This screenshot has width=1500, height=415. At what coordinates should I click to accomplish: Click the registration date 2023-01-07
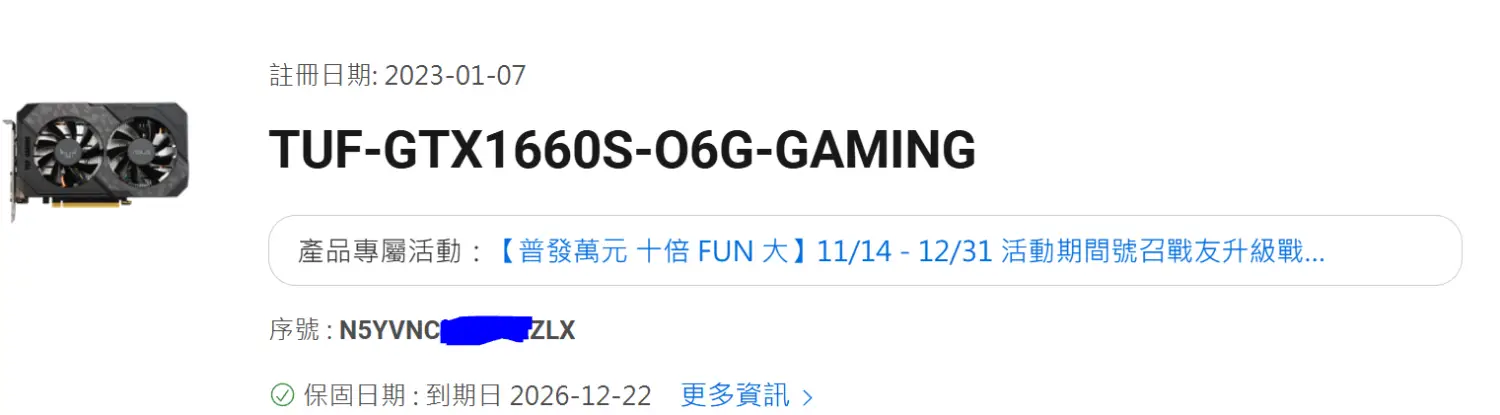tap(455, 75)
